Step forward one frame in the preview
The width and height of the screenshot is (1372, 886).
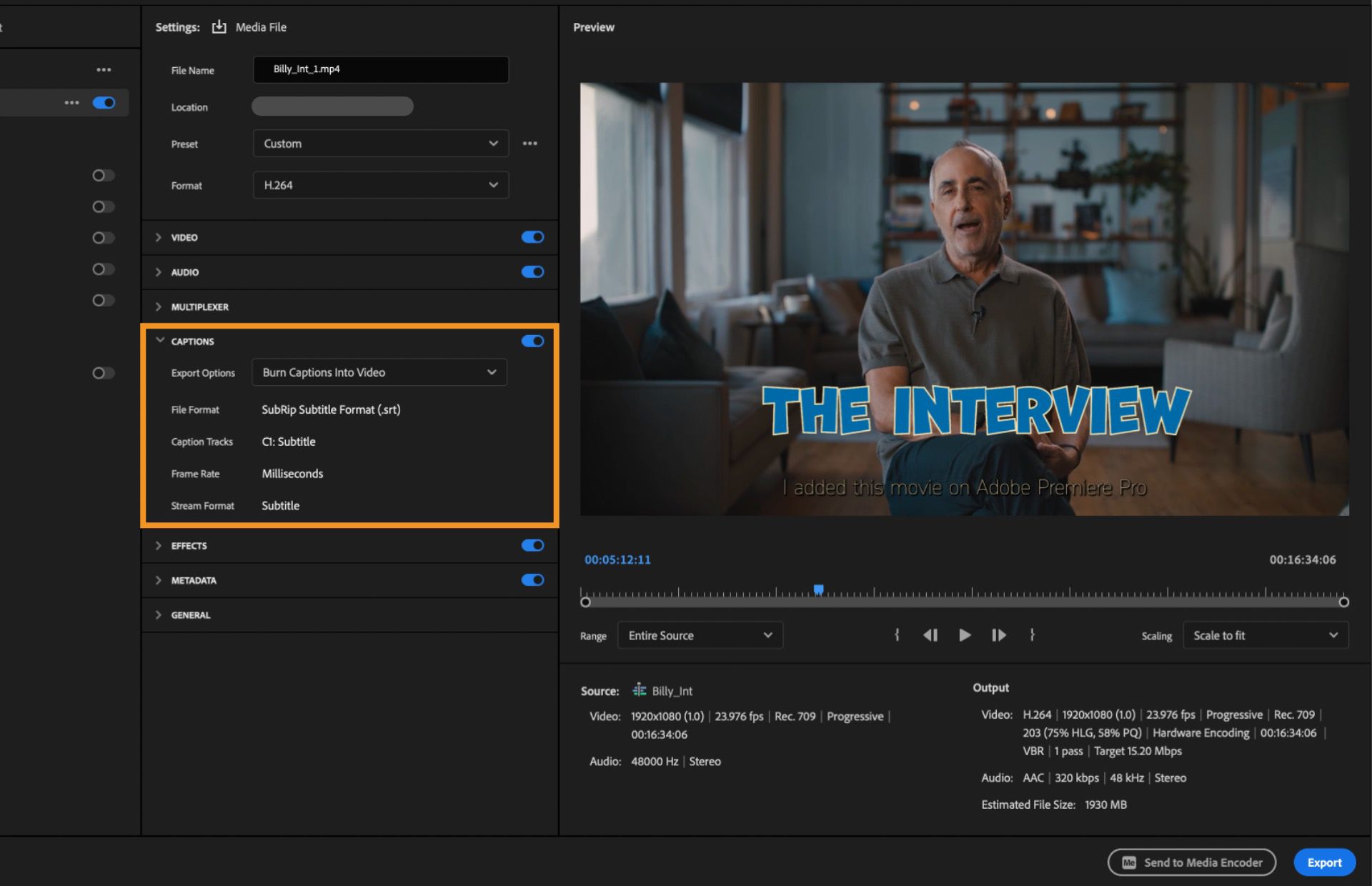999,634
